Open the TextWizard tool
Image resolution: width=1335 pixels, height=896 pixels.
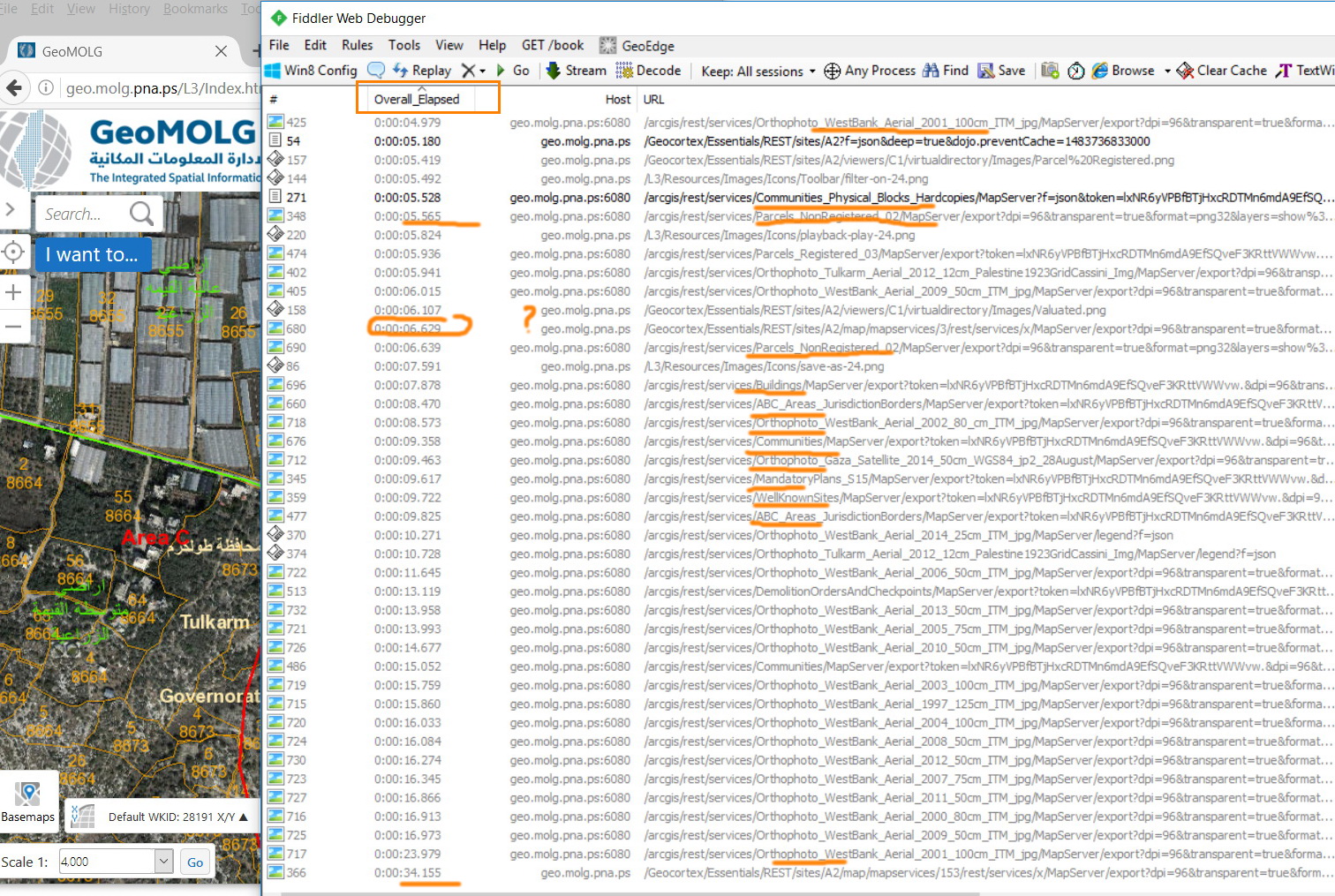1305,71
